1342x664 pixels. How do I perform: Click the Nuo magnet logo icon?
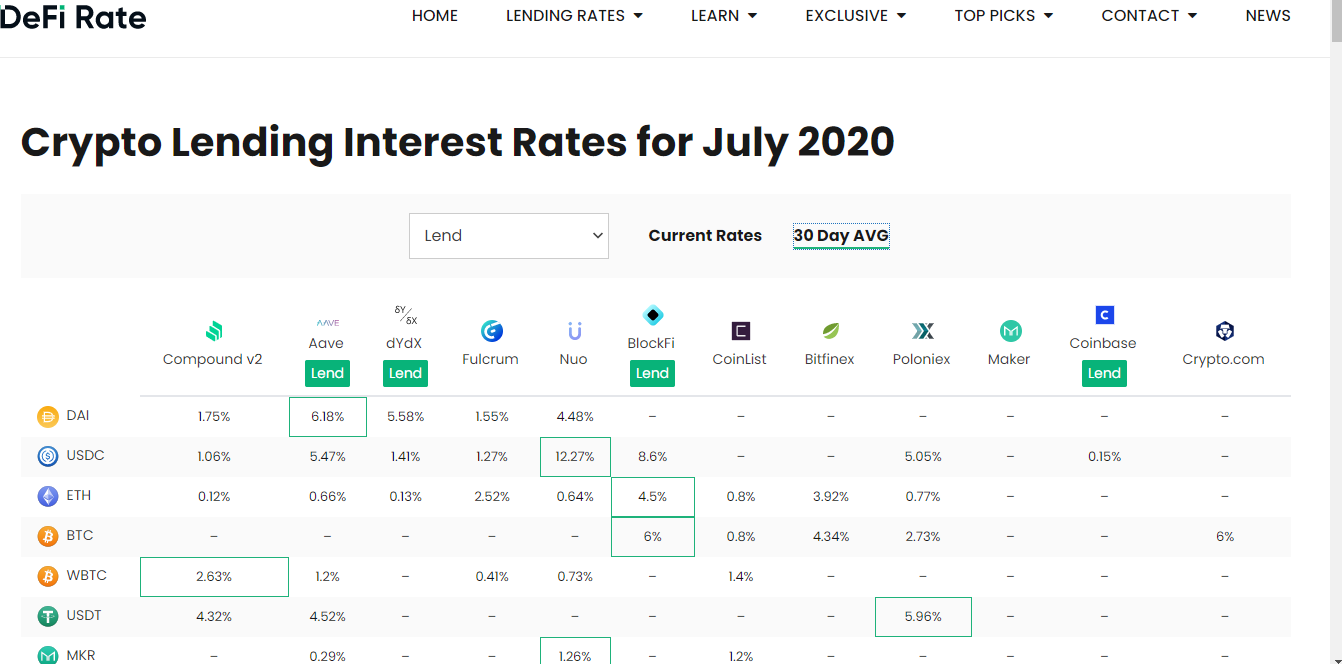tap(574, 331)
